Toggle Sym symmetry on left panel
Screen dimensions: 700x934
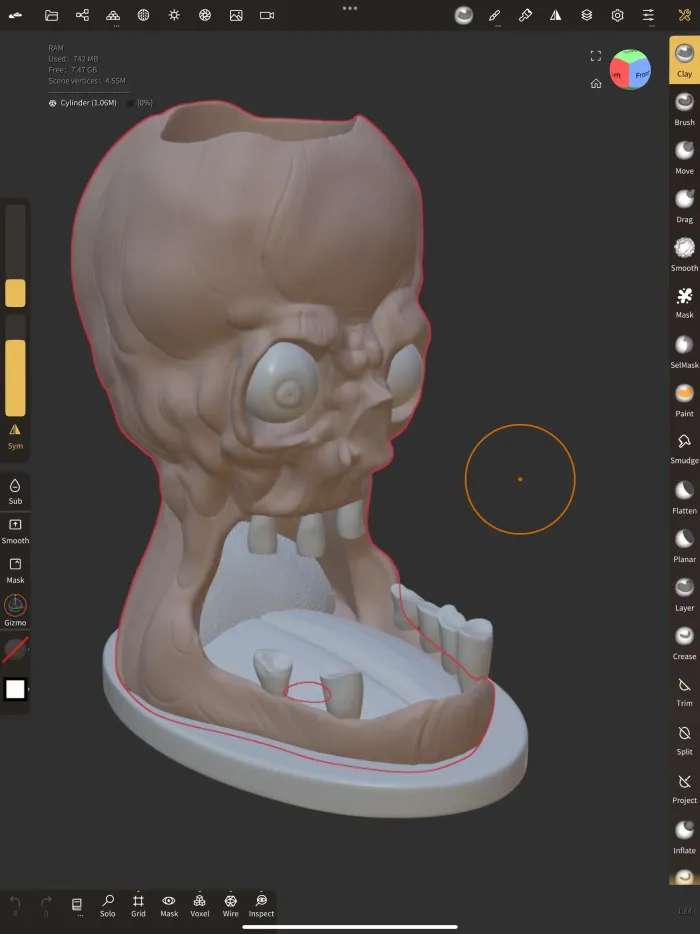click(15, 435)
